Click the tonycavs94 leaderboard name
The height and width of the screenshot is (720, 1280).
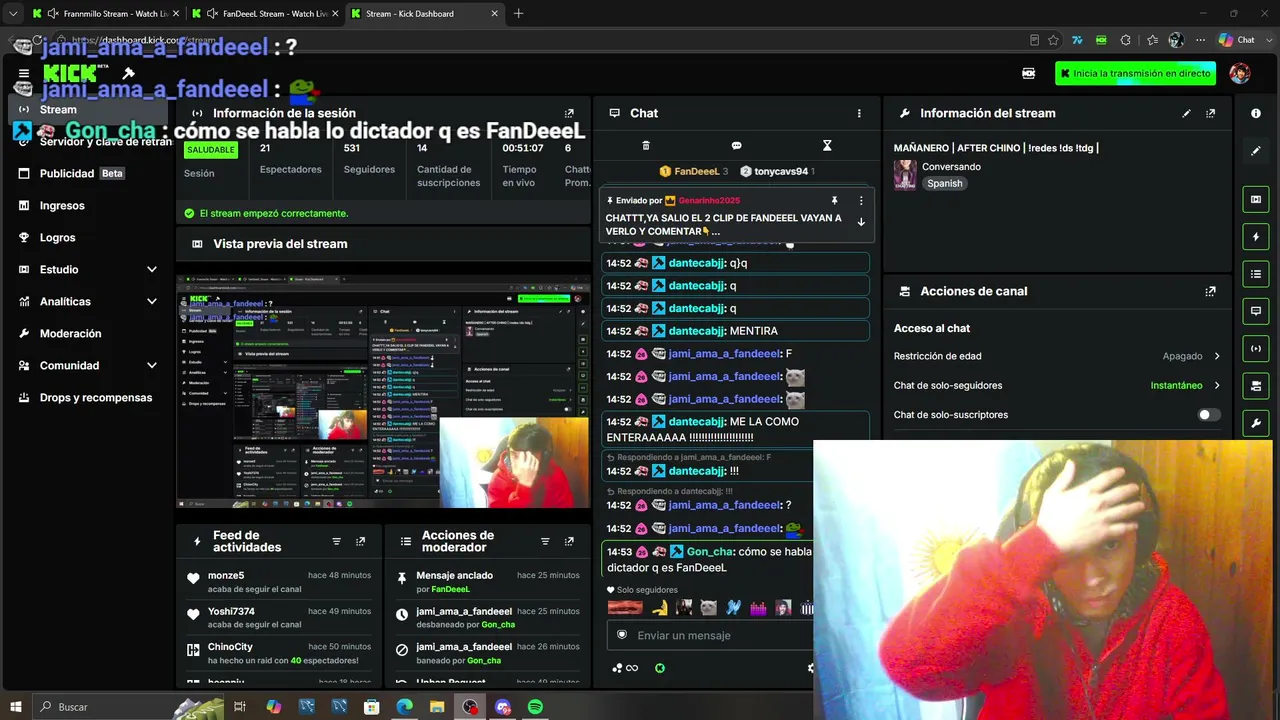coord(781,172)
